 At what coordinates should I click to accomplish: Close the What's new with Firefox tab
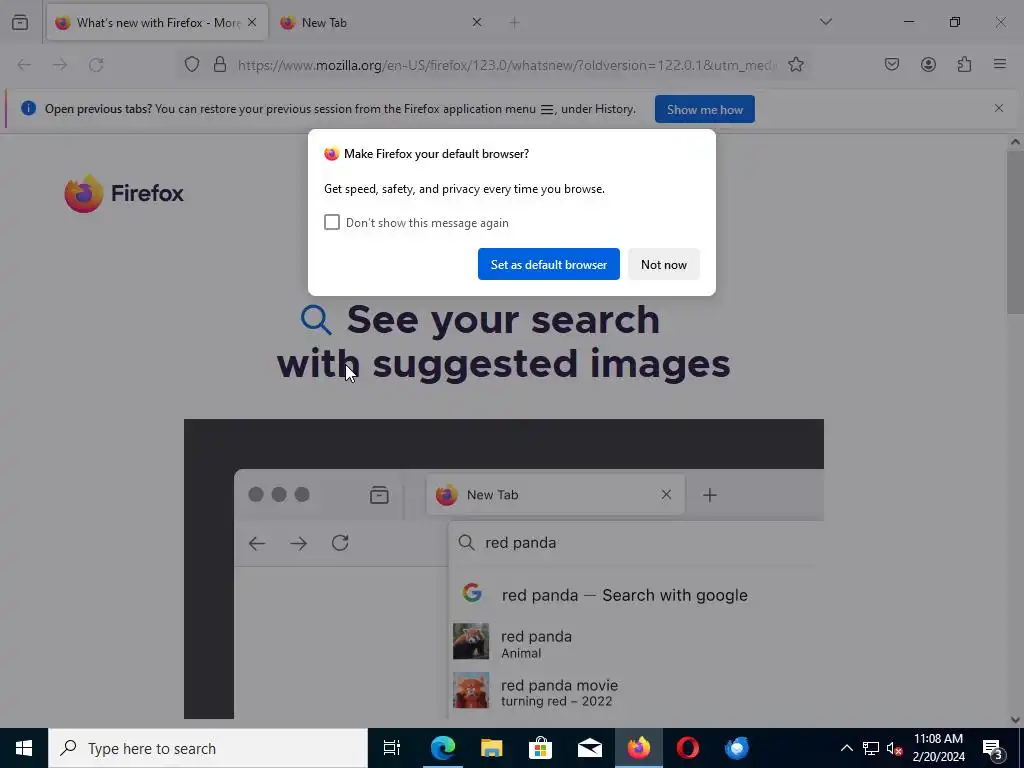pyautogui.click(x=252, y=22)
